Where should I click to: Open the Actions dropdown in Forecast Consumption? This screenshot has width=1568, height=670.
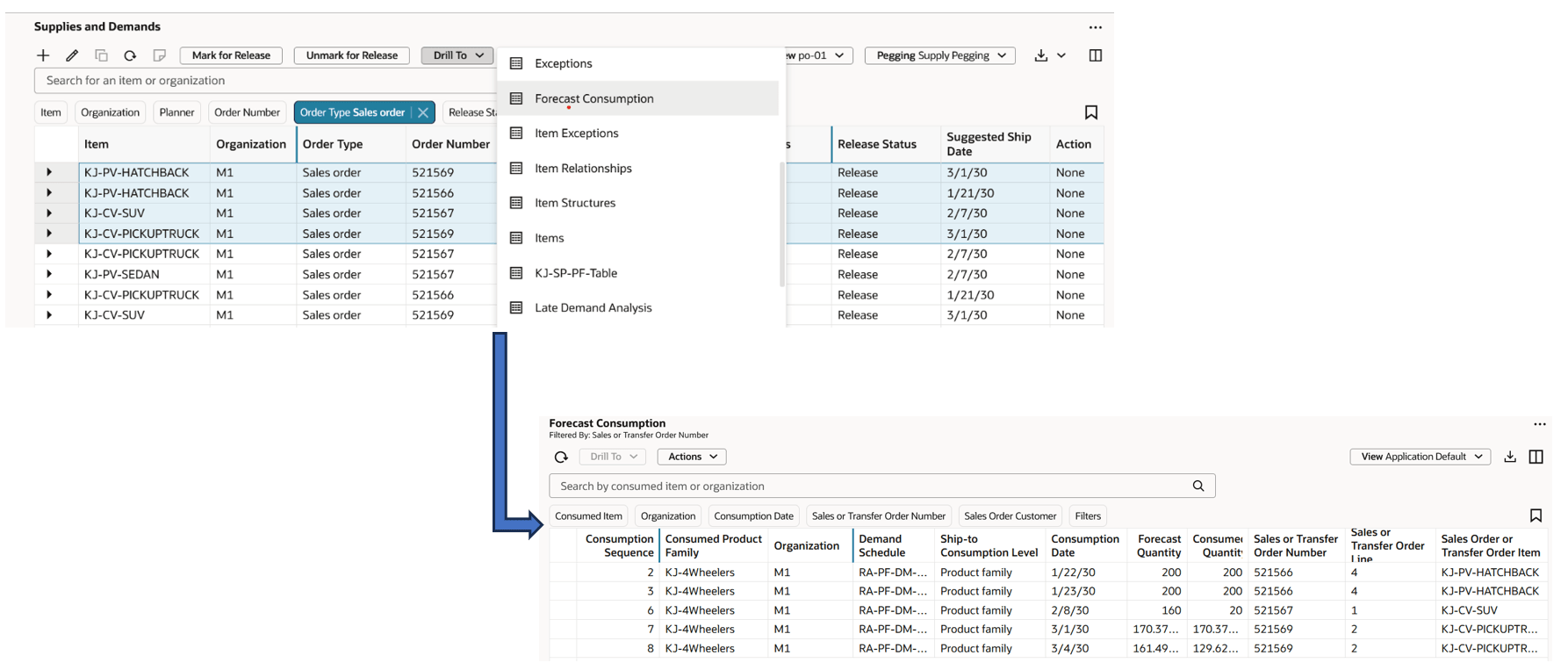tap(692, 457)
